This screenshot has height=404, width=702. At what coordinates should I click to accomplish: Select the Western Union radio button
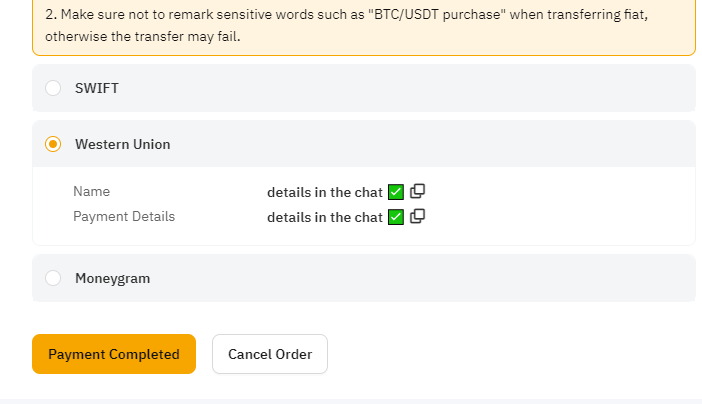point(53,144)
